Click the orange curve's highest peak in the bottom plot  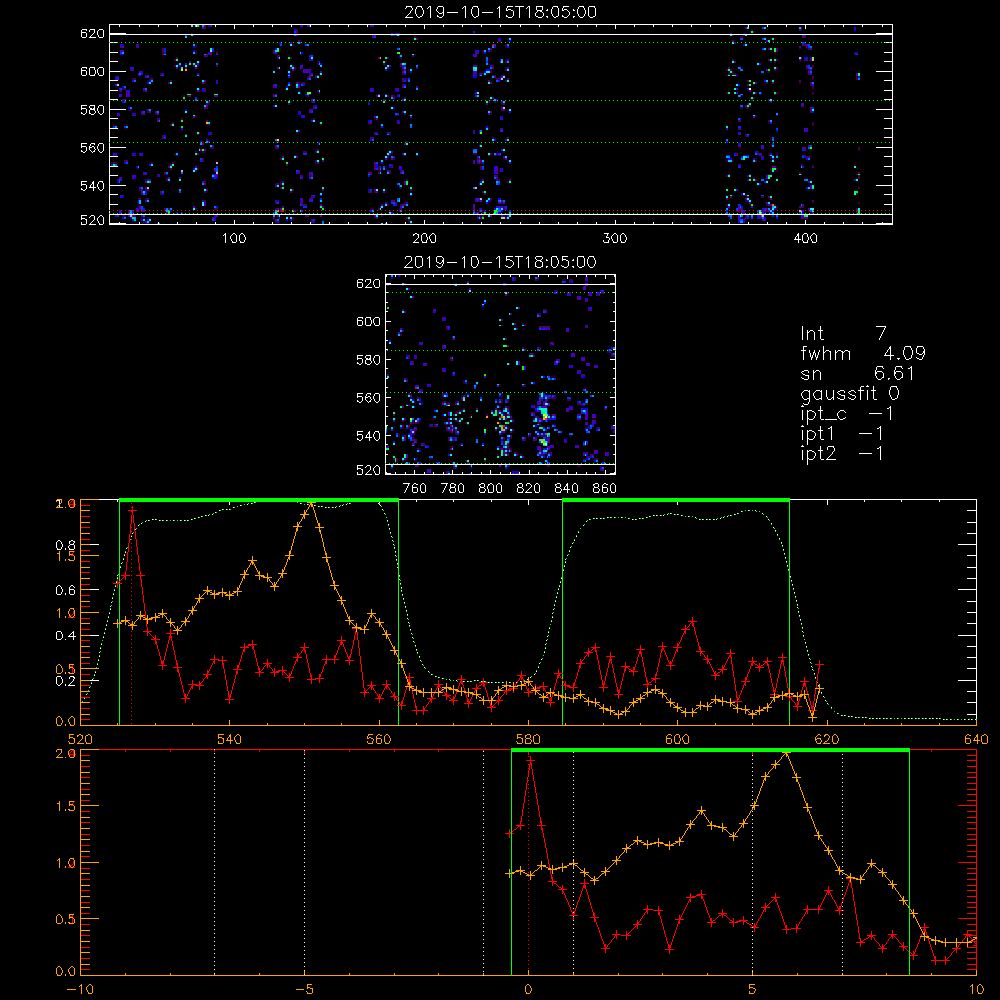(787, 754)
